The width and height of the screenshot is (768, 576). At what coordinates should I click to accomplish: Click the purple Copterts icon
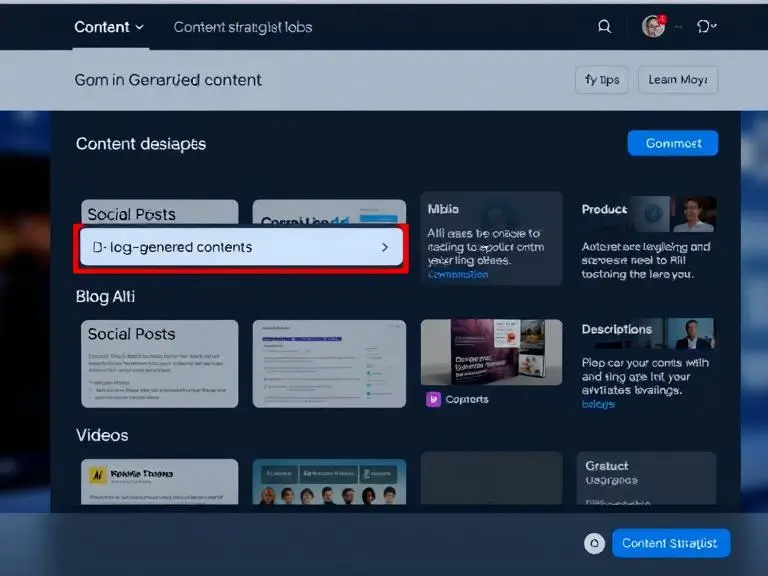[433, 399]
